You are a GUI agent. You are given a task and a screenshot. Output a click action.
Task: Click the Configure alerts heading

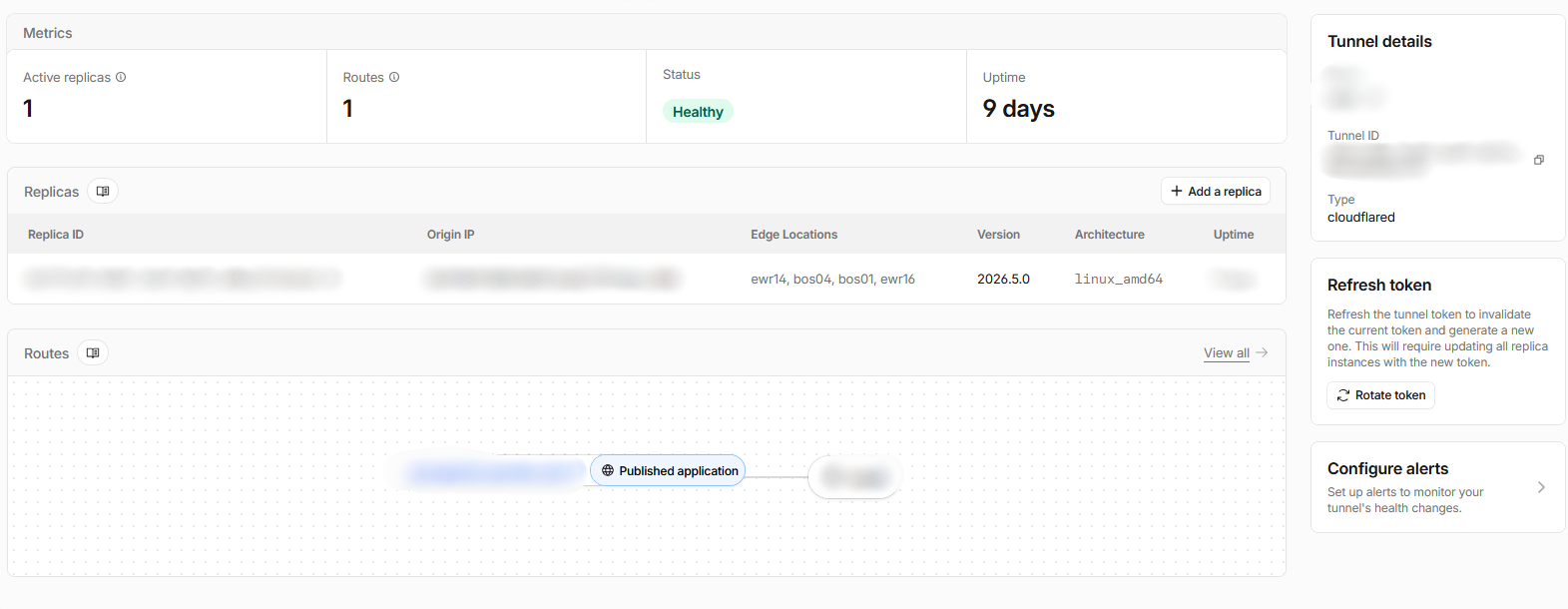1387,468
